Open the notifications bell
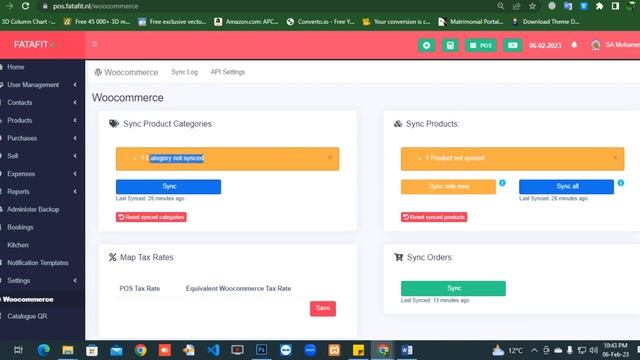This screenshot has width=640, height=360. point(574,45)
